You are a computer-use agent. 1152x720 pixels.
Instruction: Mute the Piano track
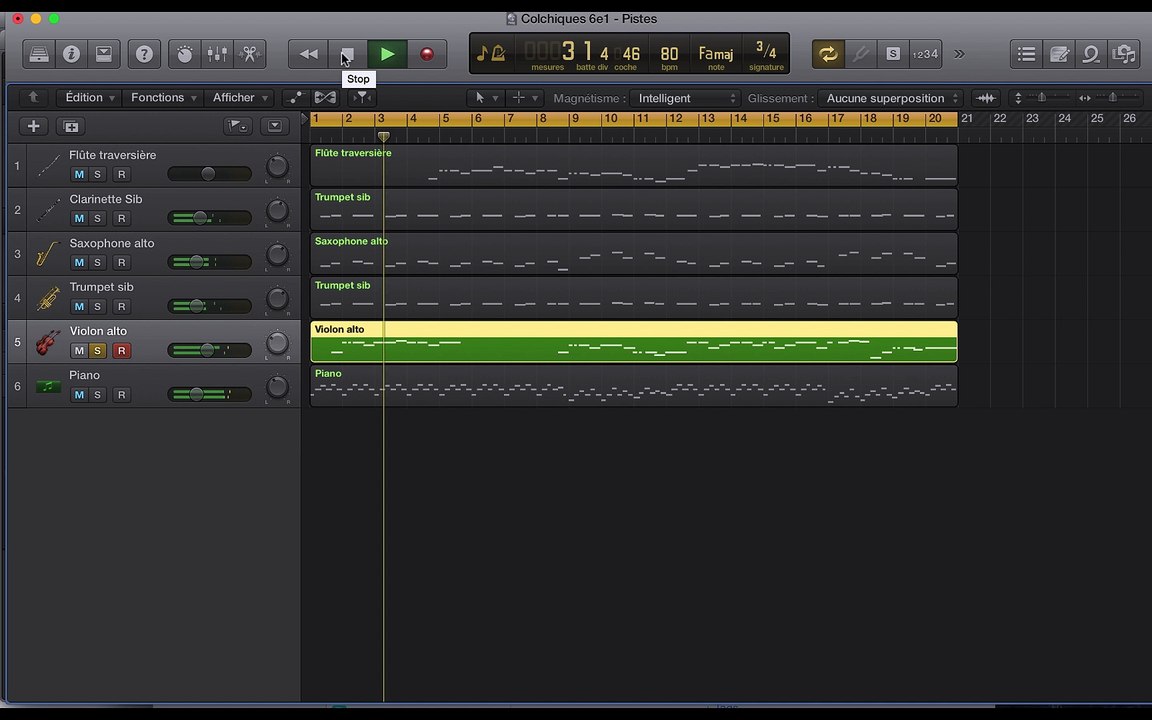(79, 395)
